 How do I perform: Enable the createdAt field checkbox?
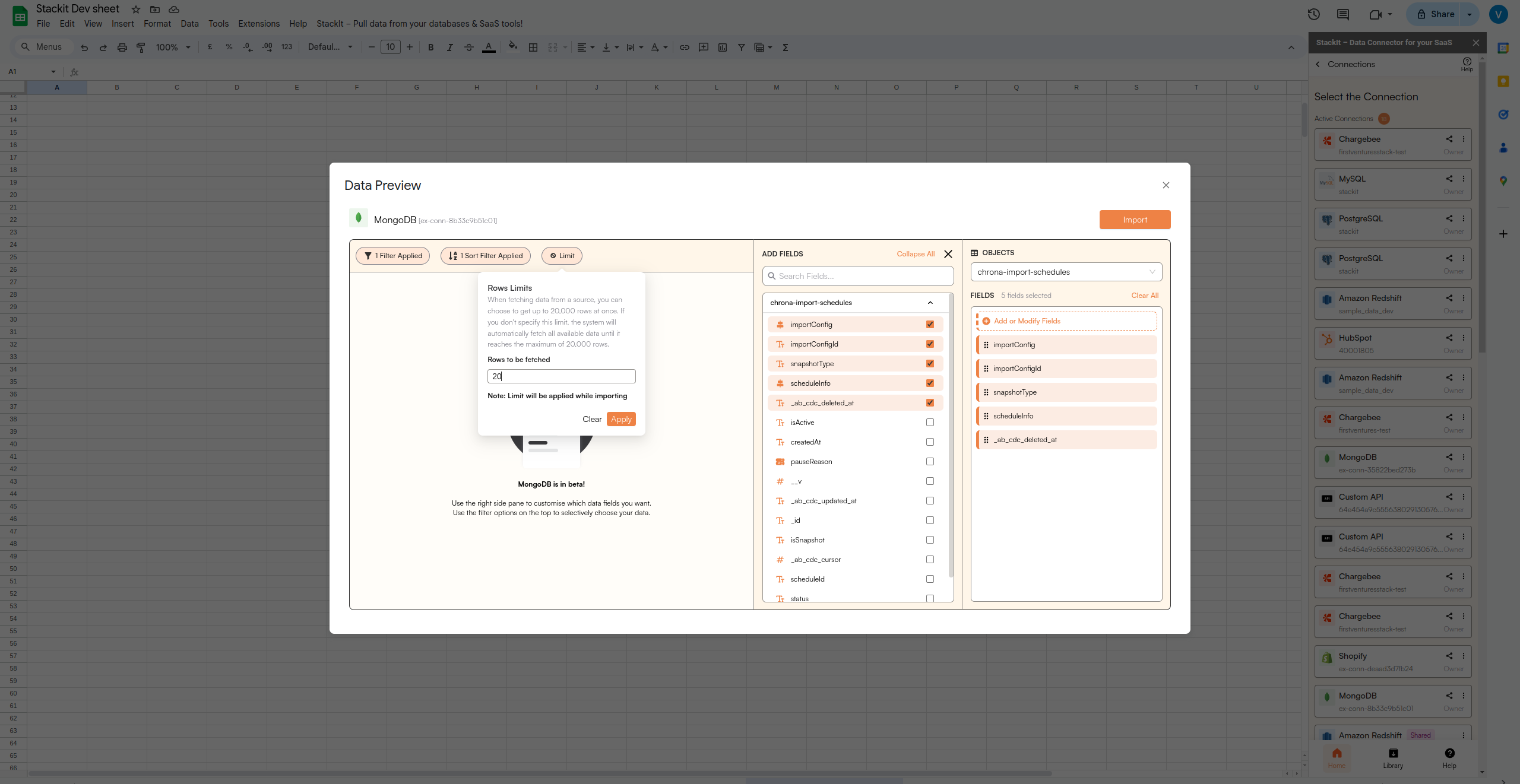click(930, 442)
